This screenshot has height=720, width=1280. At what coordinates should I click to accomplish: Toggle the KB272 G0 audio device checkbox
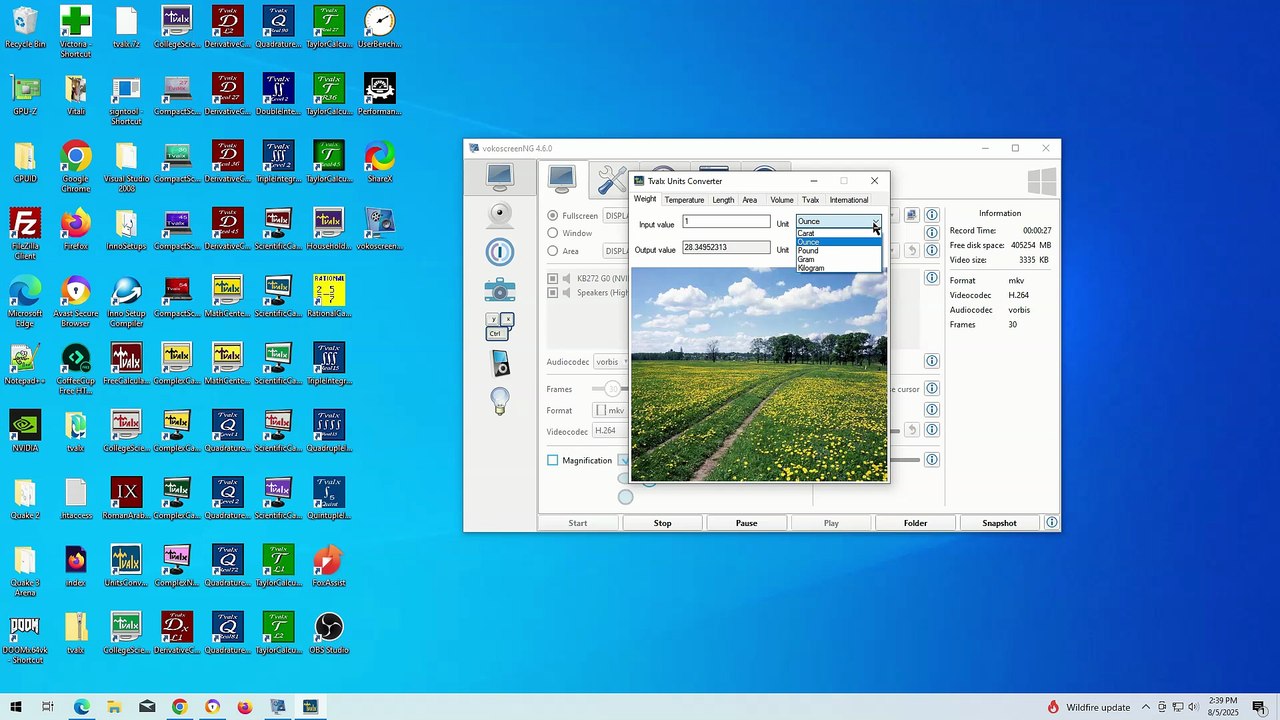click(x=552, y=278)
